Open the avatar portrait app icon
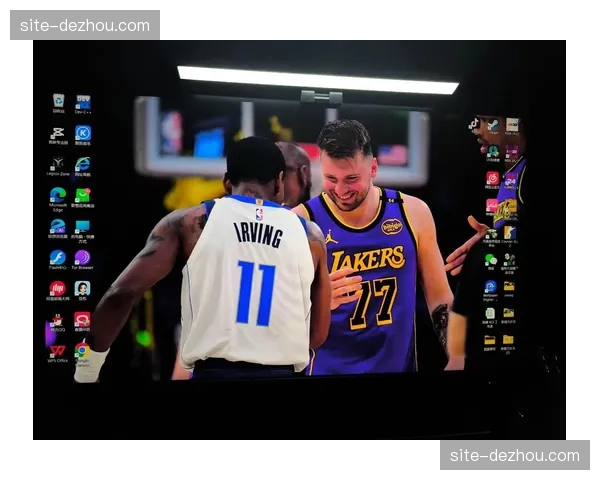600x480 pixels. pyautogui.click(x=82, y=288)
